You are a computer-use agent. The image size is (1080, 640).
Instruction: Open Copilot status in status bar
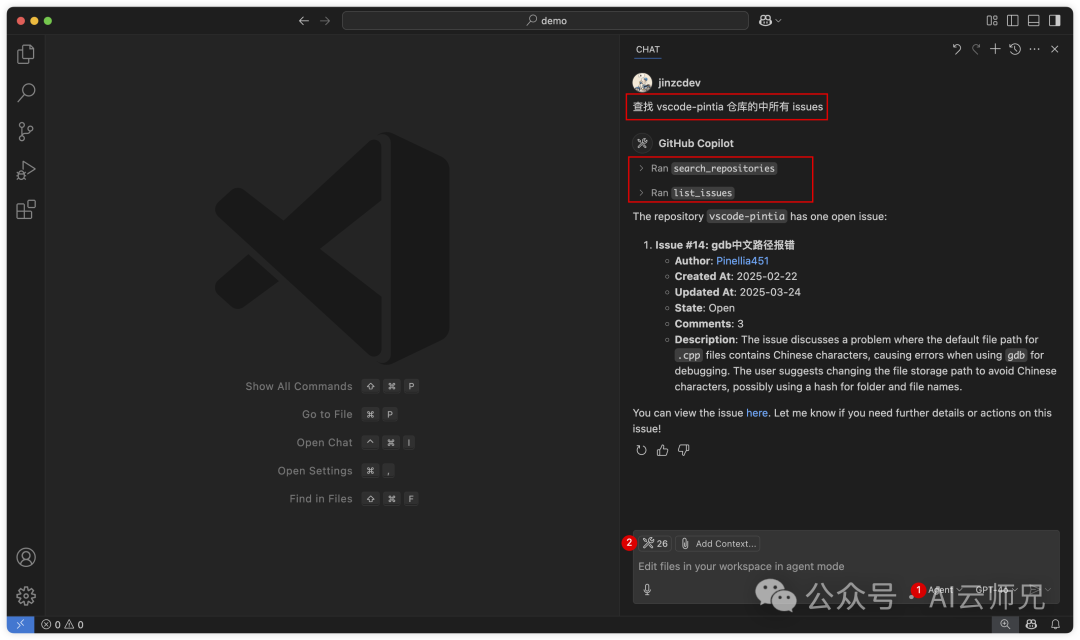click(x=1031, y=625)
